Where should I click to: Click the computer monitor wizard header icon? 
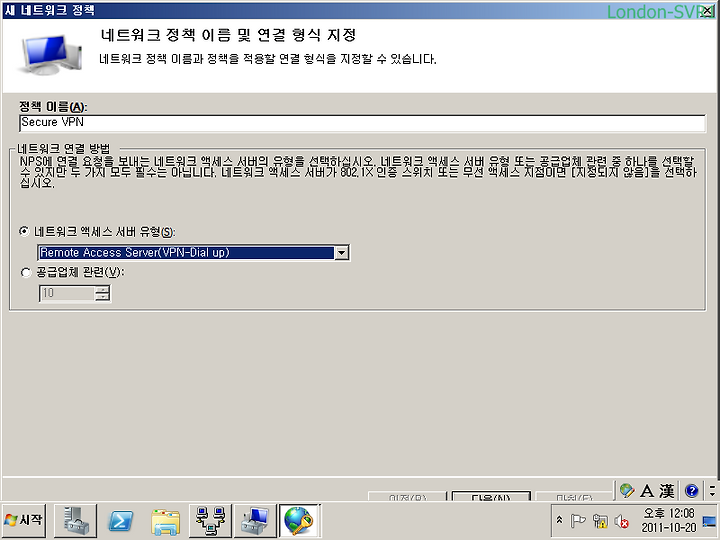click(51, 54)
